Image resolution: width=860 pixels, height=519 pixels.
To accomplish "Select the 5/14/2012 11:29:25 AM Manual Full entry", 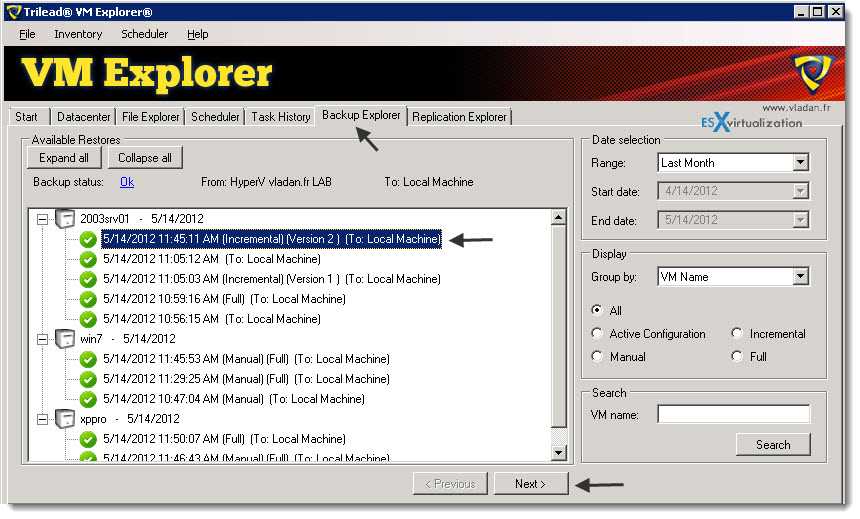I will click(x=246, y=379).
